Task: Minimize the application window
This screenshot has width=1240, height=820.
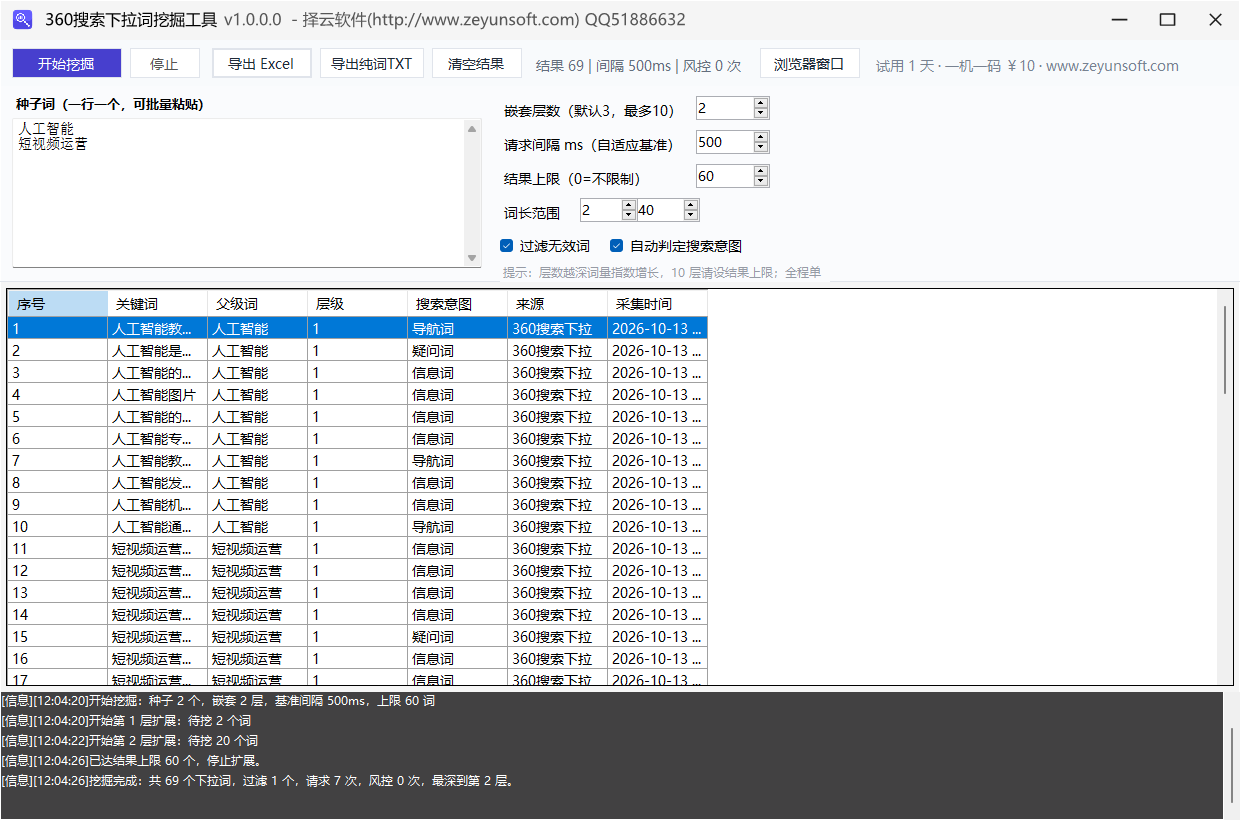Action: 1120,20
